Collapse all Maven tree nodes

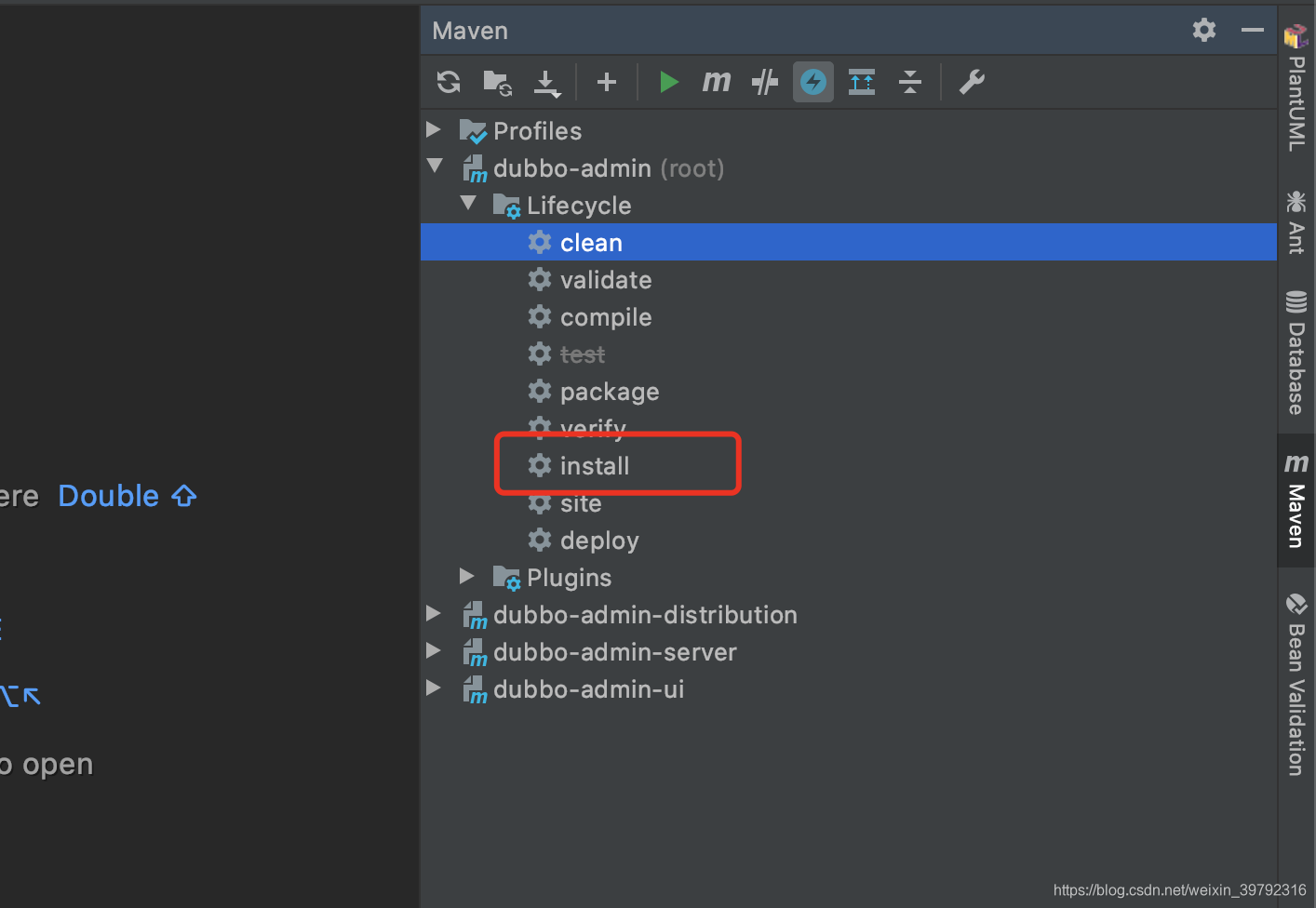(x=910, y=82)
